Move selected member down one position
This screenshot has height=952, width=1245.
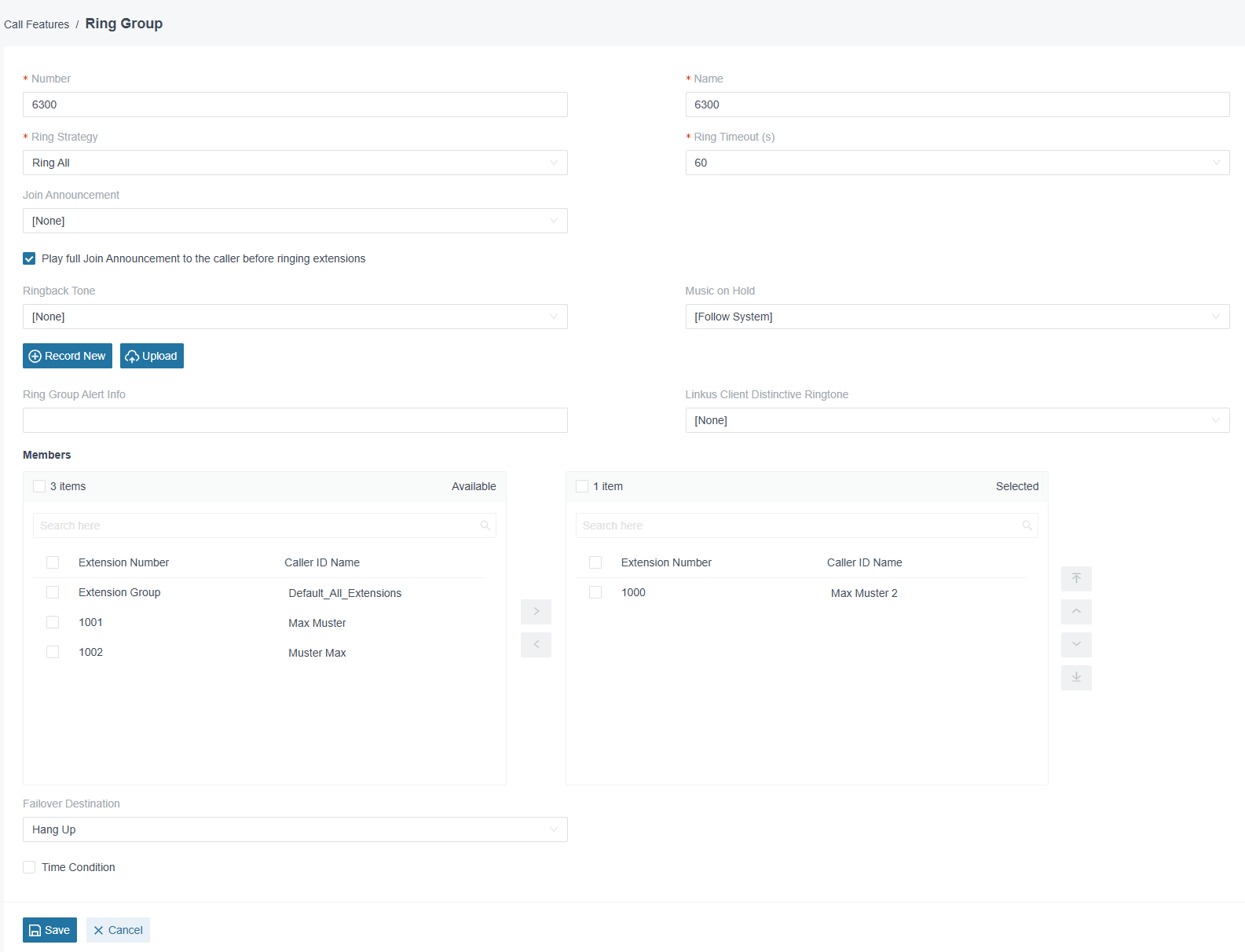[x=1076, y=645]
